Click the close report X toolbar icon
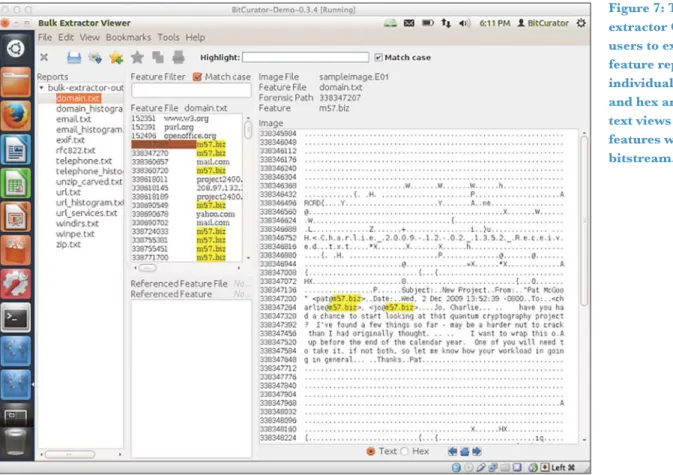Image resolution: width=673 pixels, height=475 pixels. (44, 57)
